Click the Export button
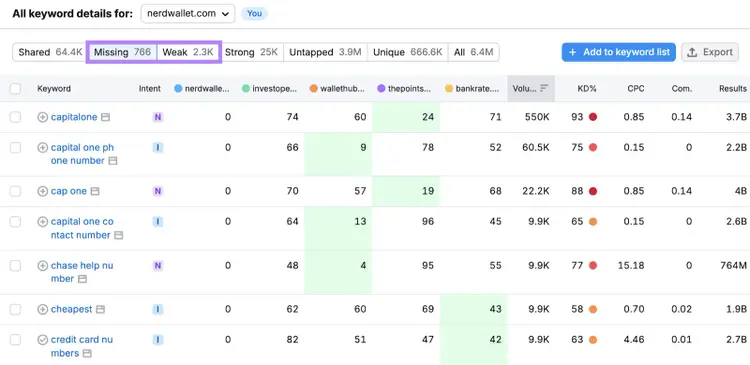The height and width of the screenshot is (365, 750). click(x=710, y=52)
